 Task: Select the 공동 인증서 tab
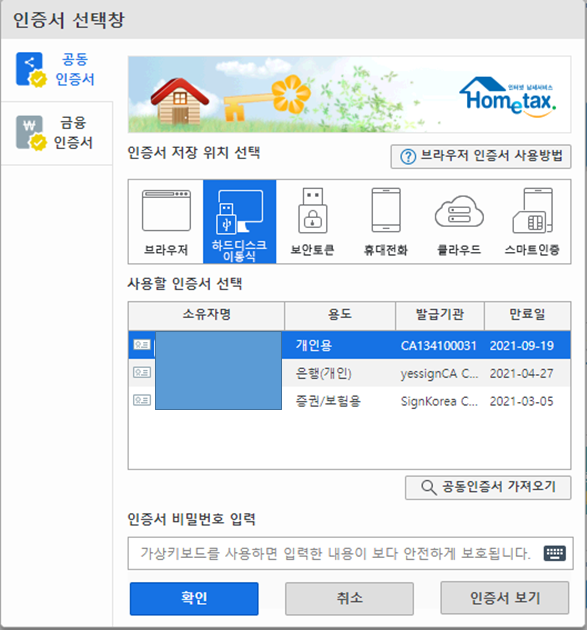pos(56,70)
